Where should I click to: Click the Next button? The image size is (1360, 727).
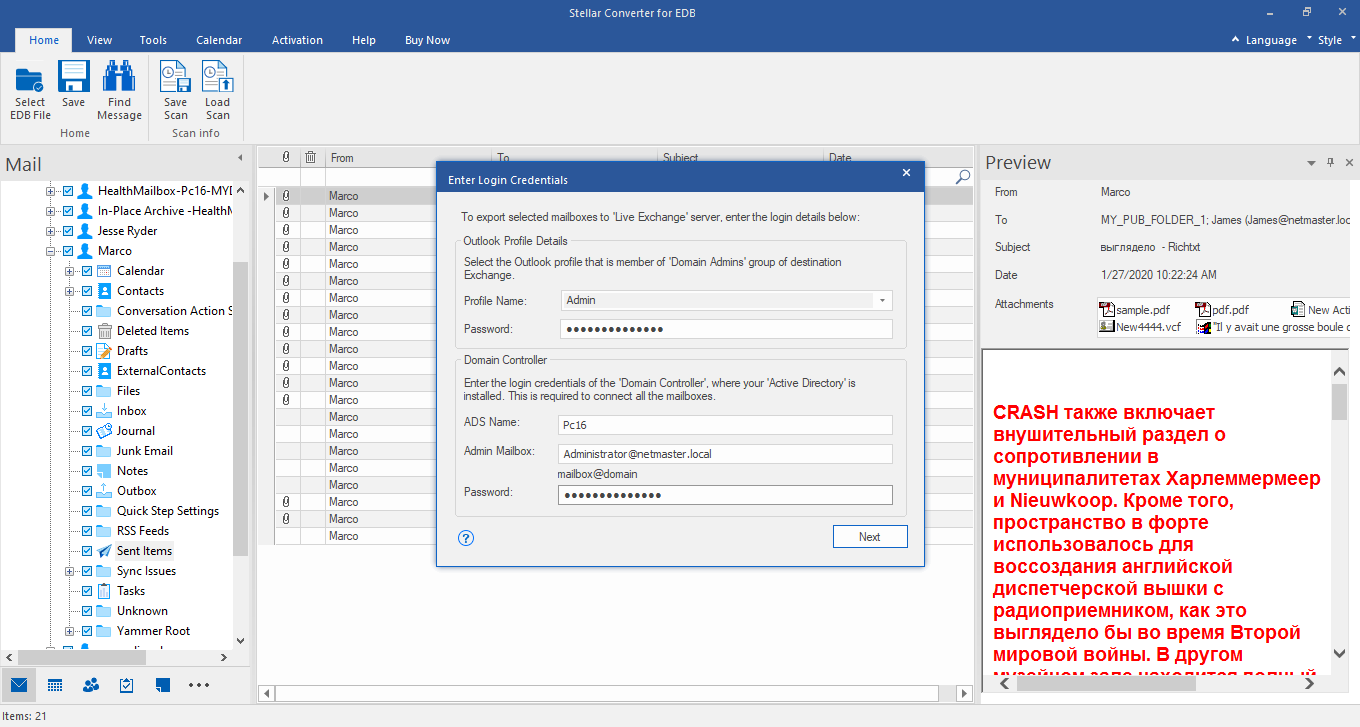coord(870,537)
